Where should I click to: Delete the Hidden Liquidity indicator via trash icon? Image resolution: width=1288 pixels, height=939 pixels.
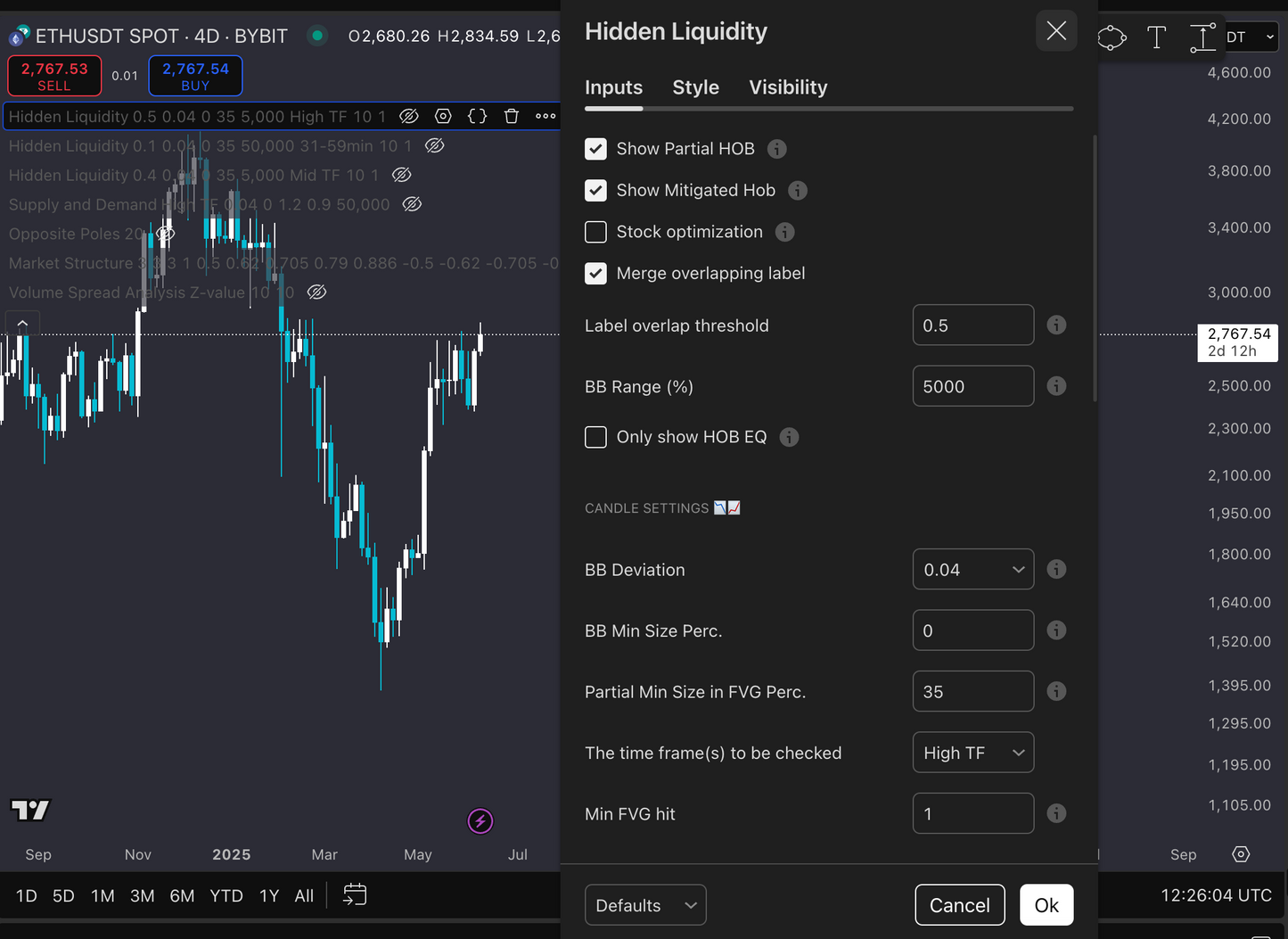(x=511, y=116)
